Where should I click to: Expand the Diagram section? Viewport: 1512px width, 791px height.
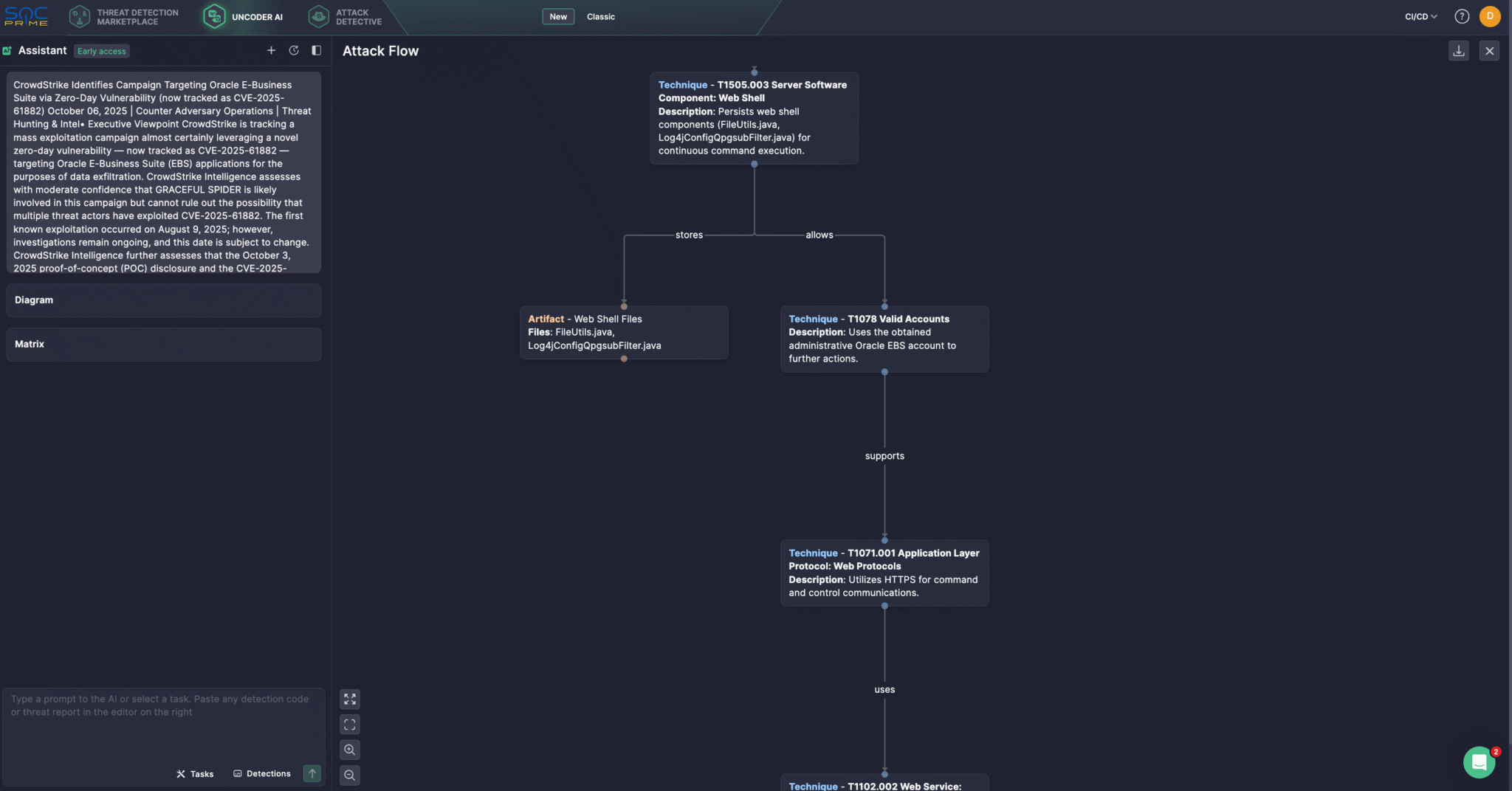(163, 300)
